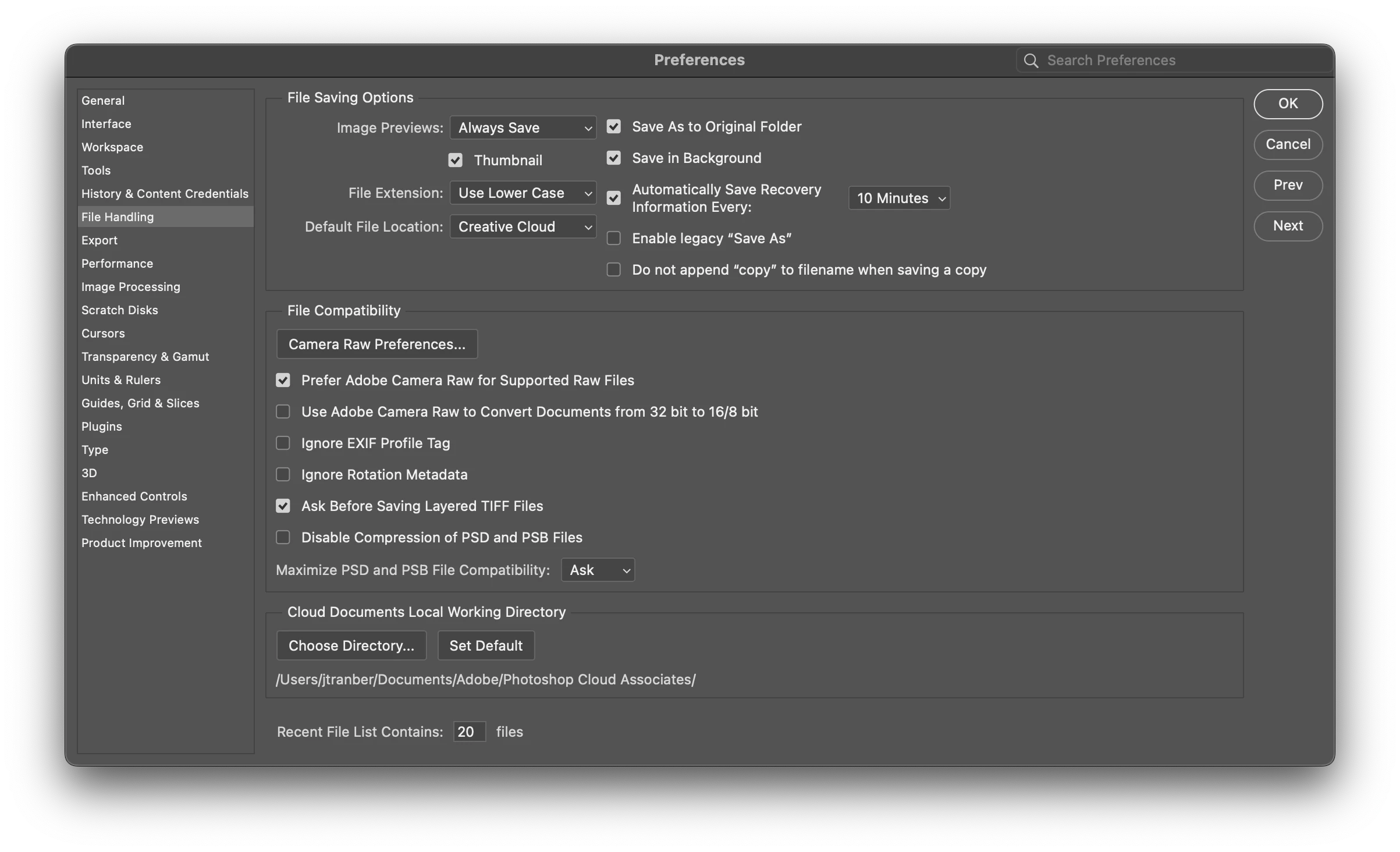Viewport: 1400px width, 852px height.
Task: Enable legacy Save As checkbox
Action: coord(613,239)
